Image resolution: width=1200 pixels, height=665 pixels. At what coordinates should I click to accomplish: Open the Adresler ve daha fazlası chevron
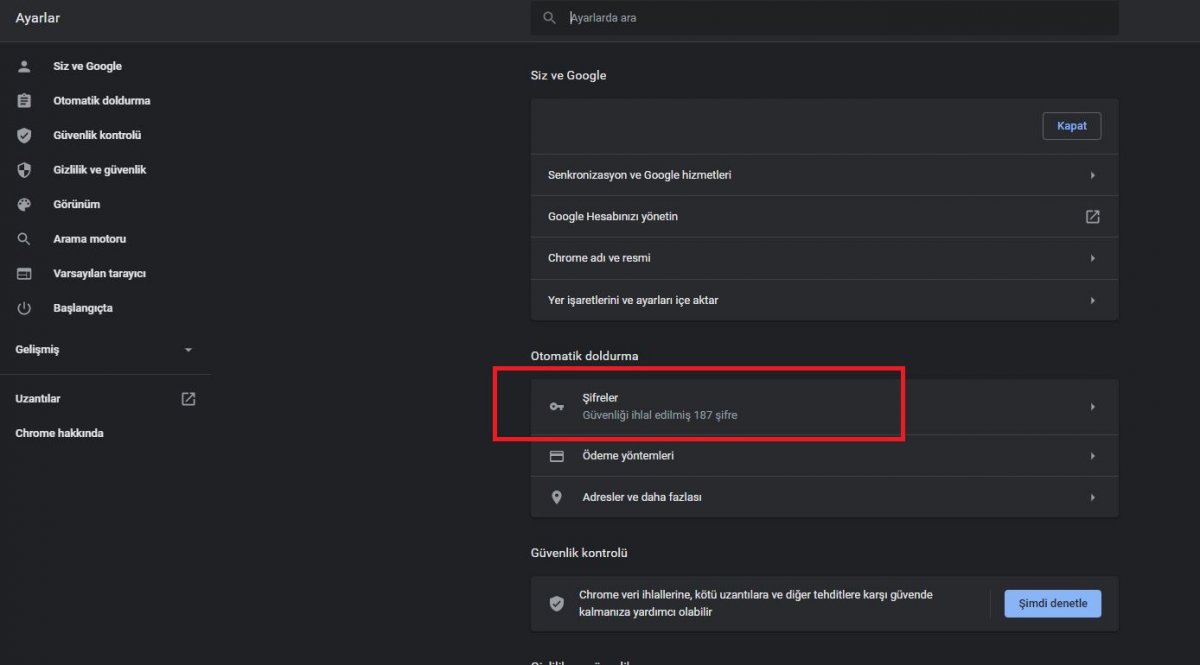point(1092,497)
